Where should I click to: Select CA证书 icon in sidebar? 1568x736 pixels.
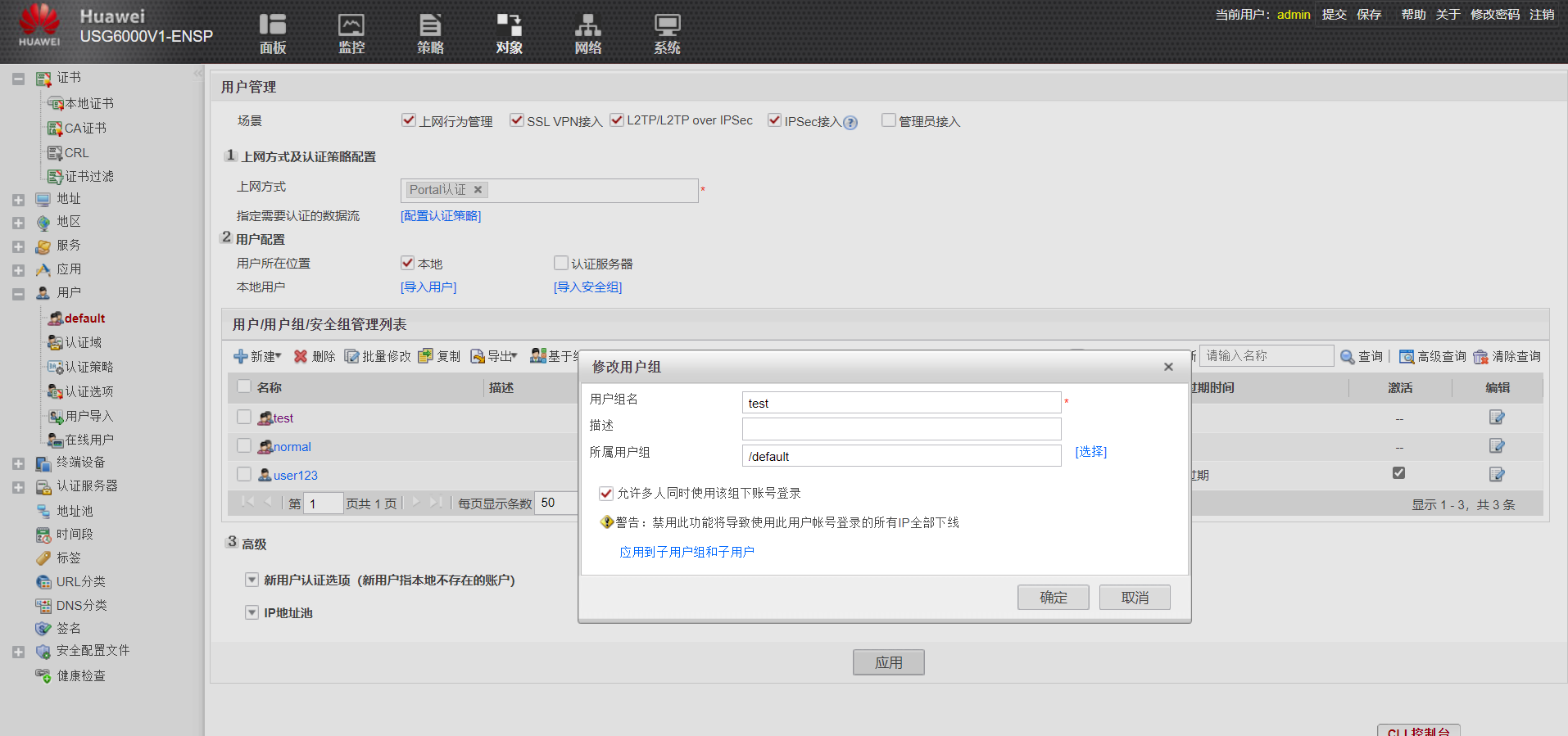click(x=55, y=129)
